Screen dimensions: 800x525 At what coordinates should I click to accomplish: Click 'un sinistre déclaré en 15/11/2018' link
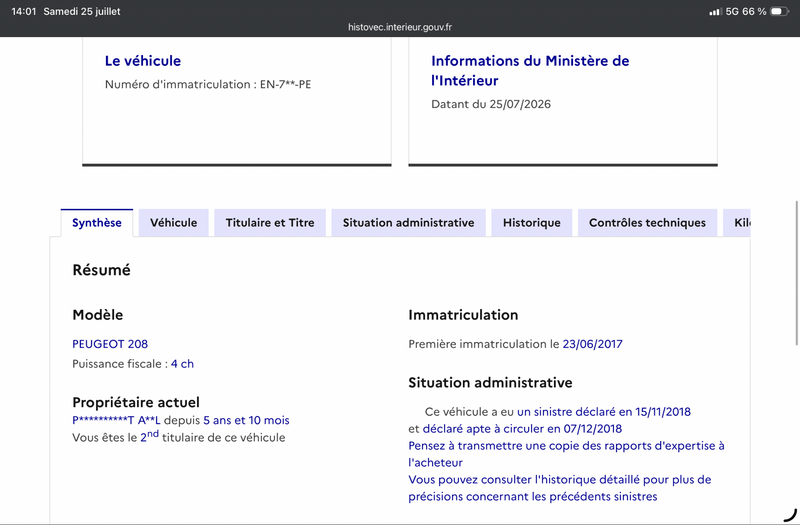(x=604, y=412)
